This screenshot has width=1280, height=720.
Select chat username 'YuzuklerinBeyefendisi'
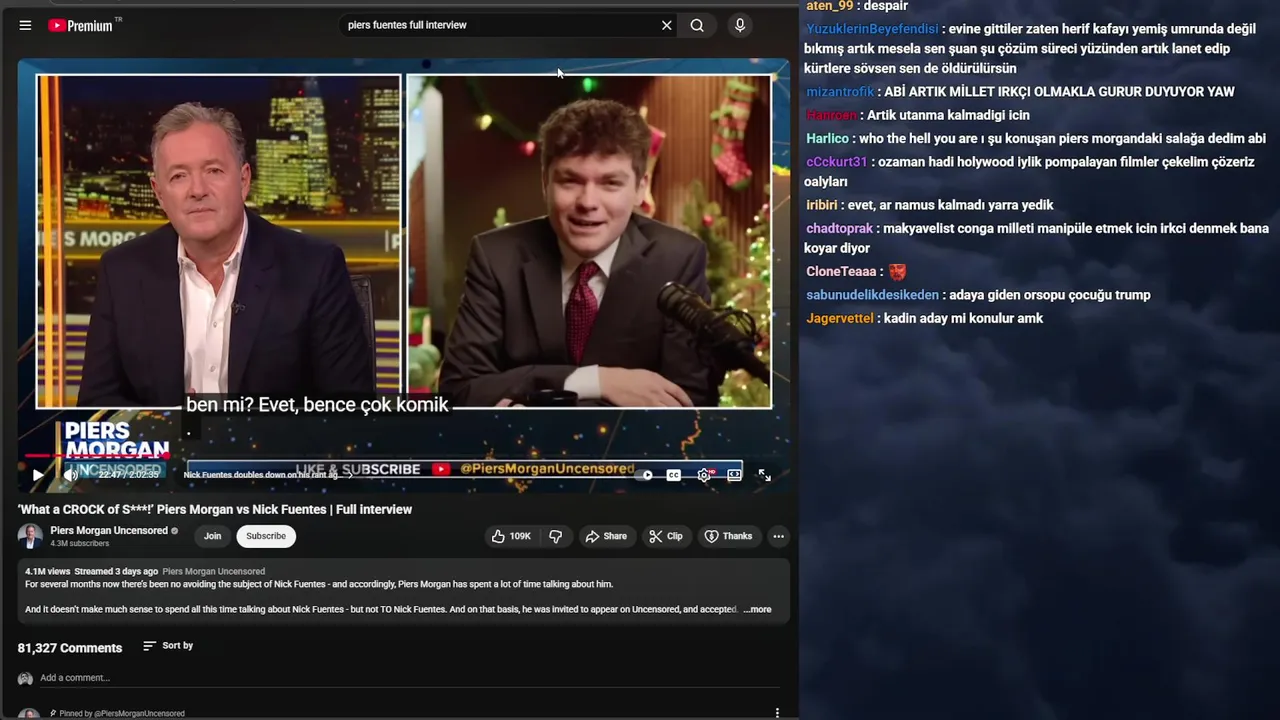coord(872,29)
